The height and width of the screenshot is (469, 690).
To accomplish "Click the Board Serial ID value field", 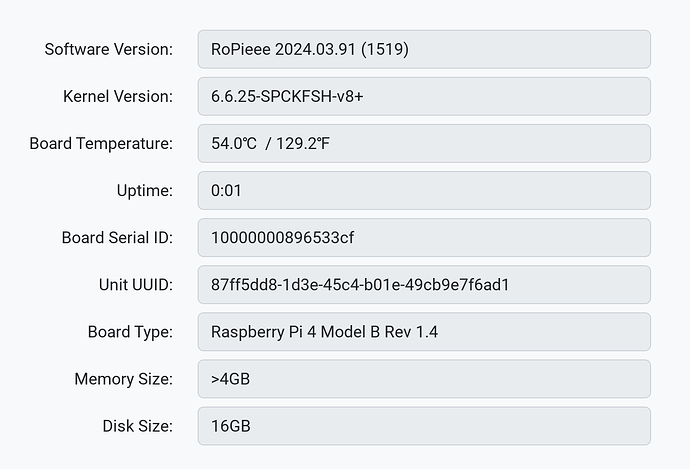I will (x=424, y=238).
